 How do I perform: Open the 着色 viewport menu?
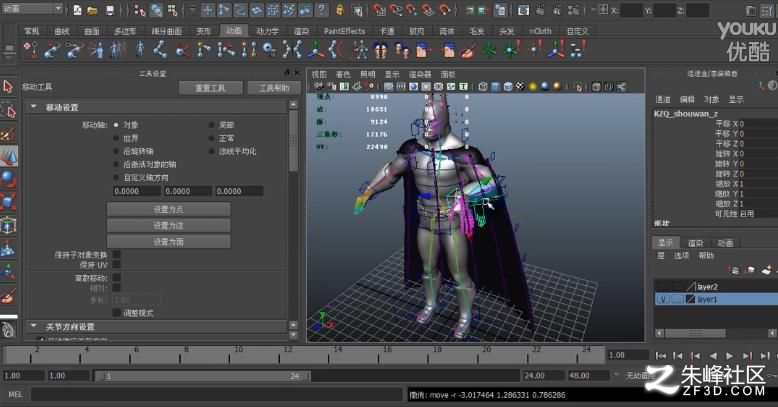[x=343, y=74]
